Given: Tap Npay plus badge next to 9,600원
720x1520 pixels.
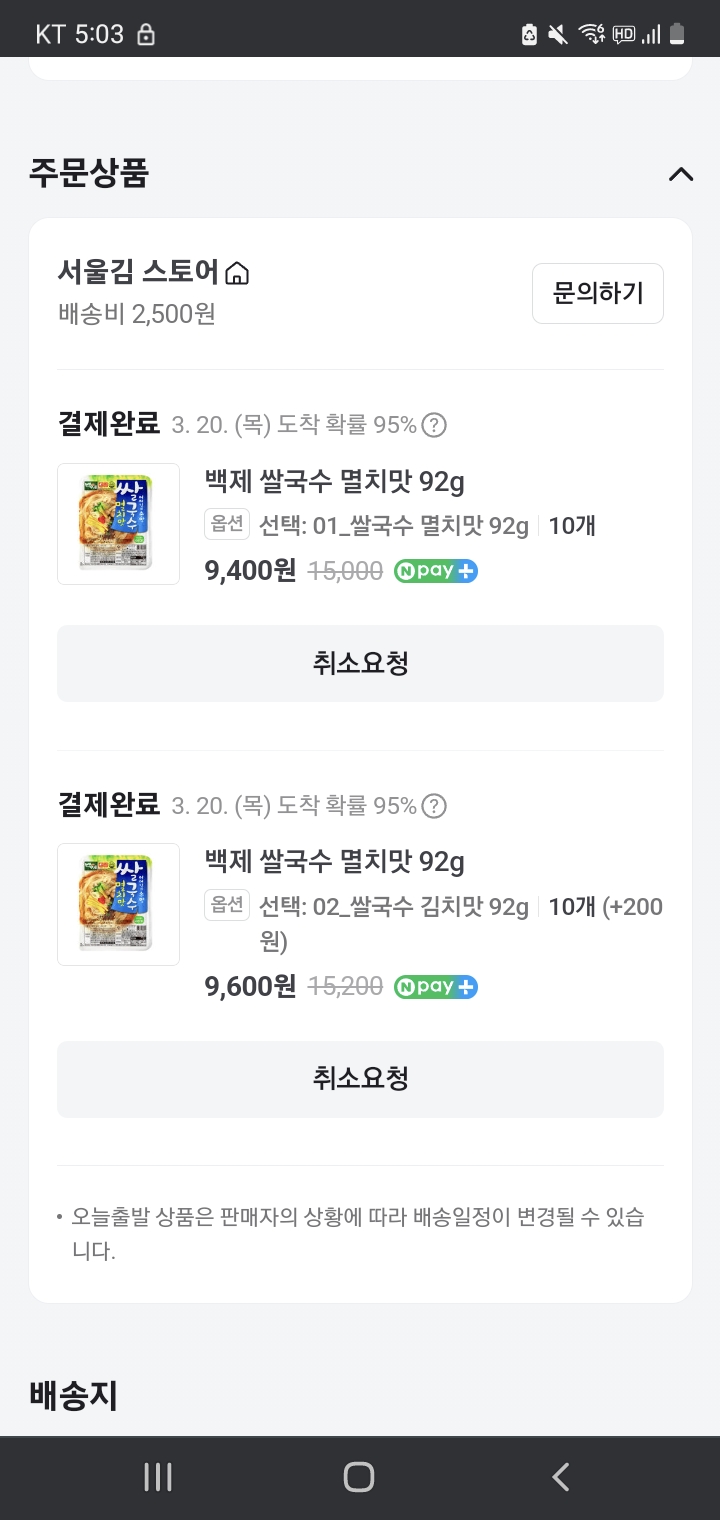Looking at the screenshot, I should pyautogui.click(x=435, y=987).
